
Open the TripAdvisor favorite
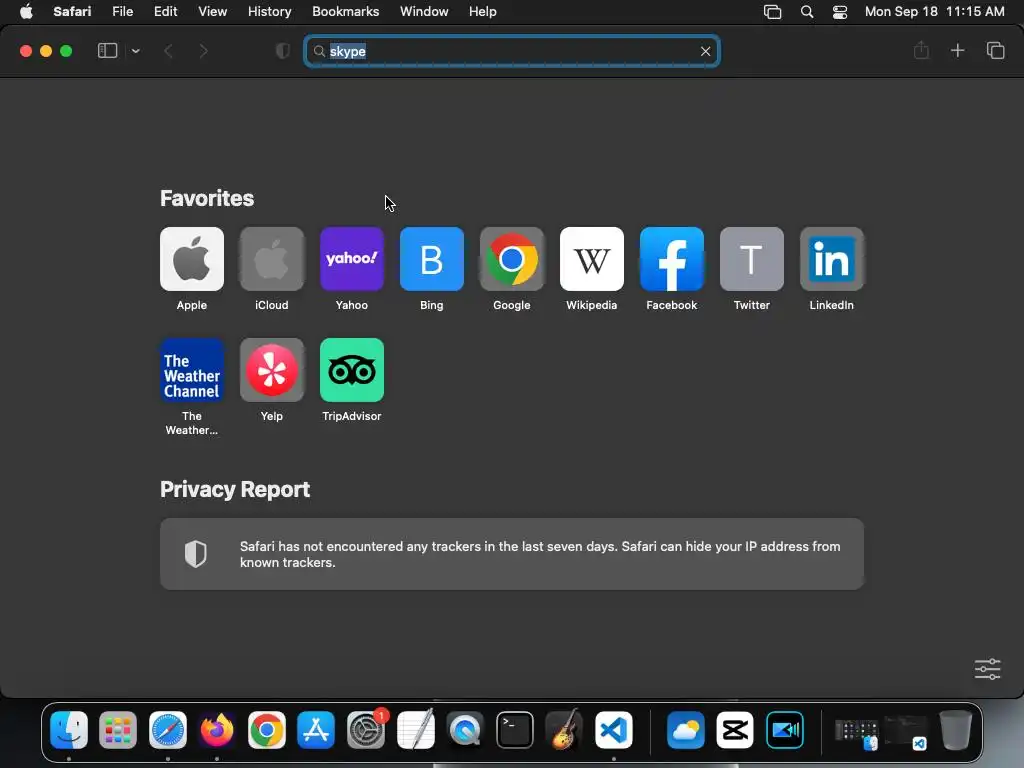[x=351, y=370]
